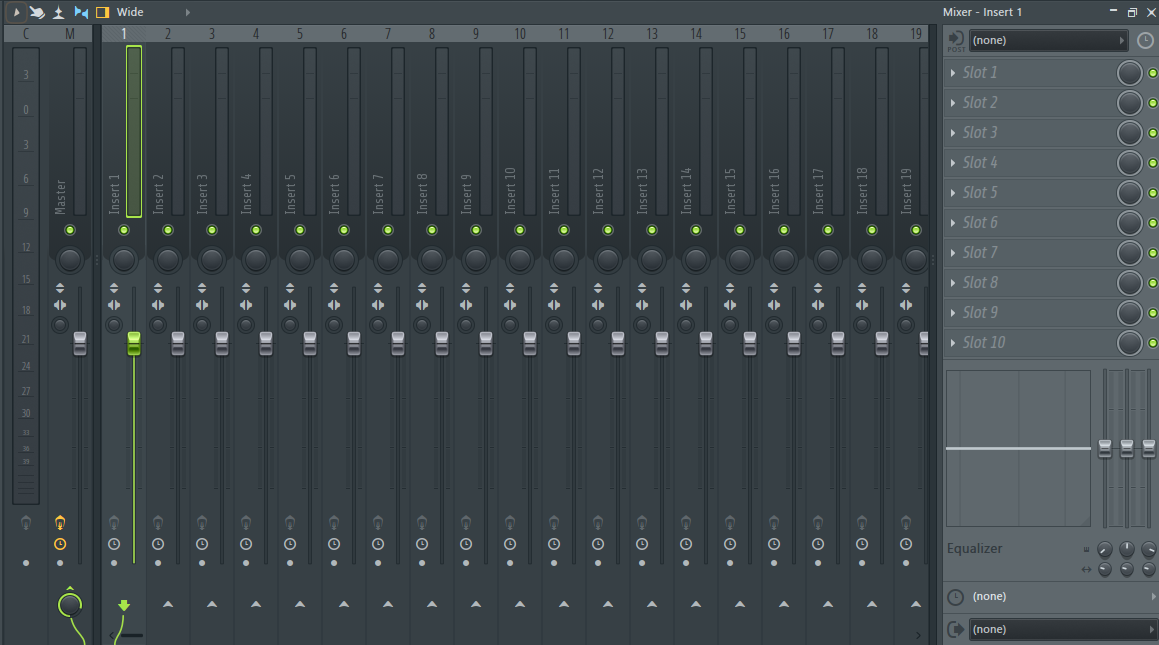The width and height of the screenshot is (1159, 645).
Task: Mute the Insert 15 track
Action: click(739, 231)
